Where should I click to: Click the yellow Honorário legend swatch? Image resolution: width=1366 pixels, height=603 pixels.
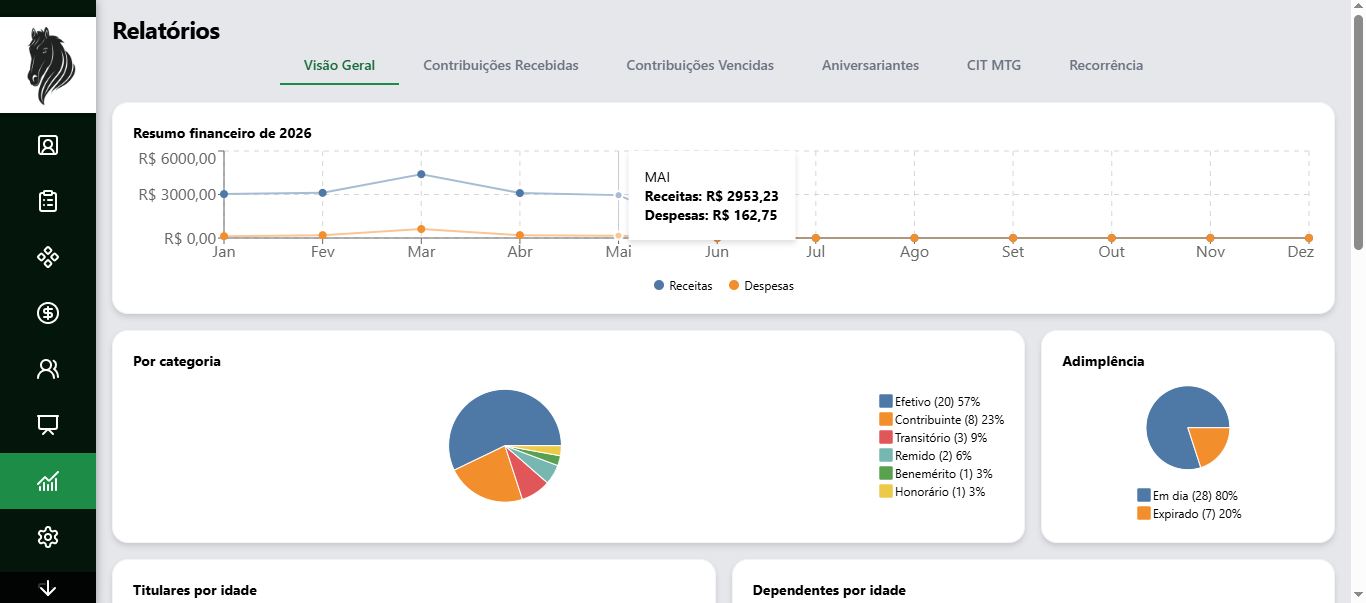(x=886, y=491)
